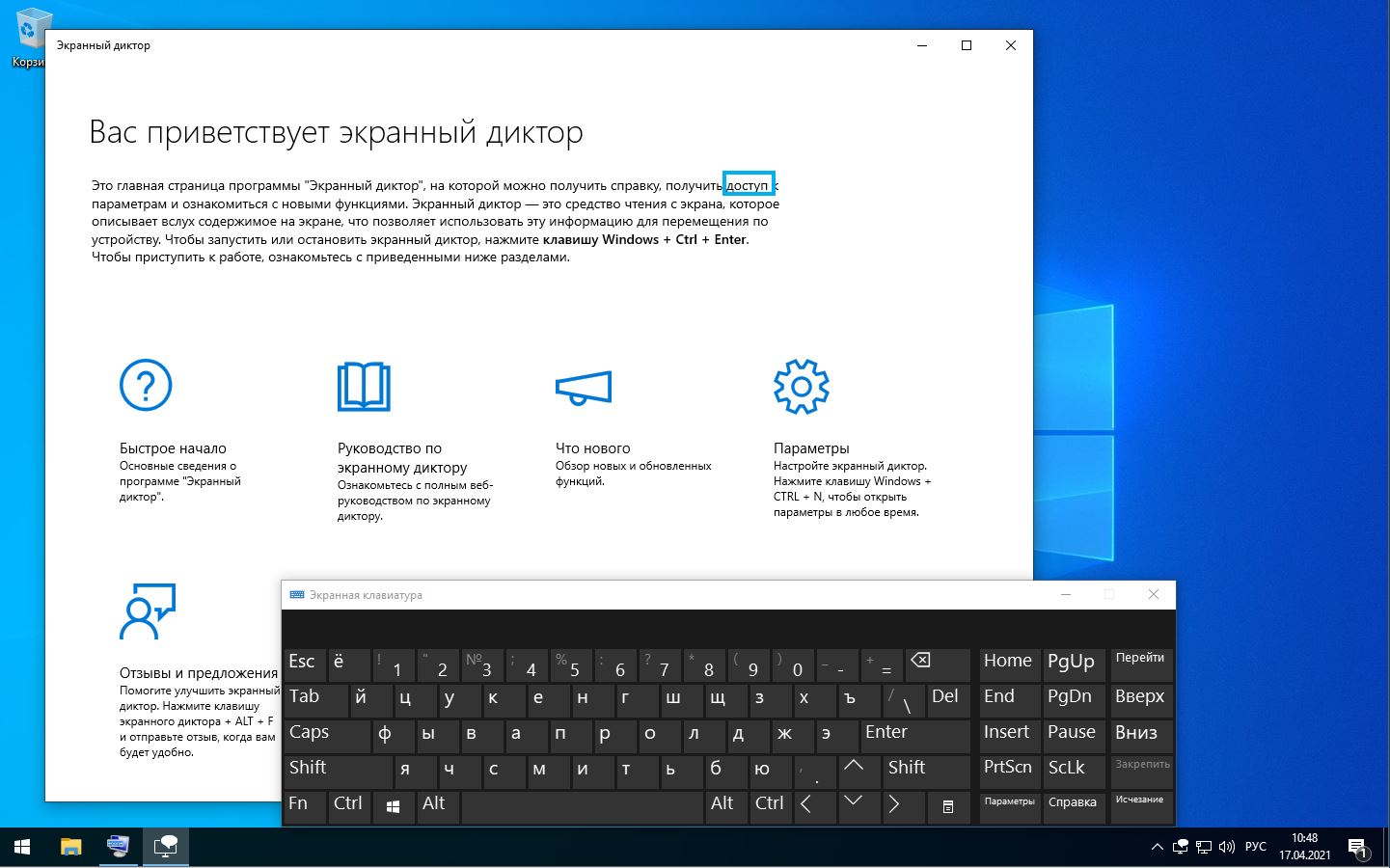
Task: Tap the ё key on on-screen keyboard
Action: [349, 664]
